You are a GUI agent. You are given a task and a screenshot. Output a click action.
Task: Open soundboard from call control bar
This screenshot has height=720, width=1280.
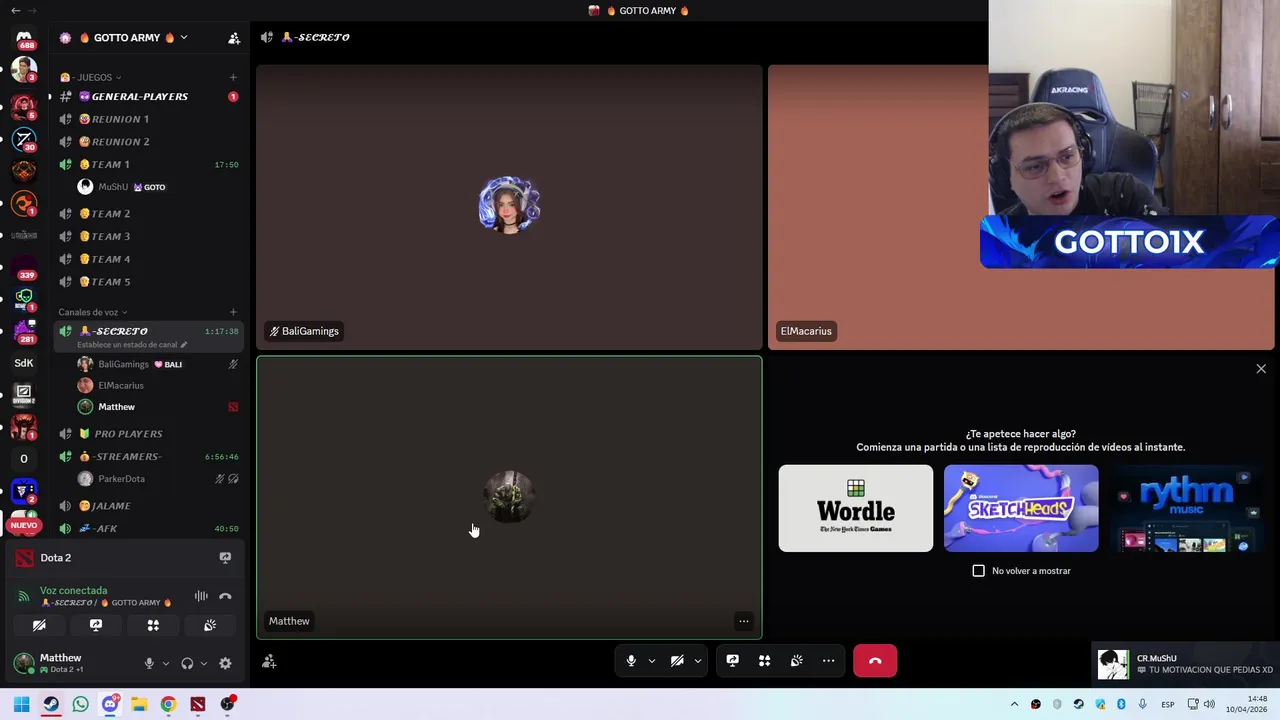coord(796,661)
